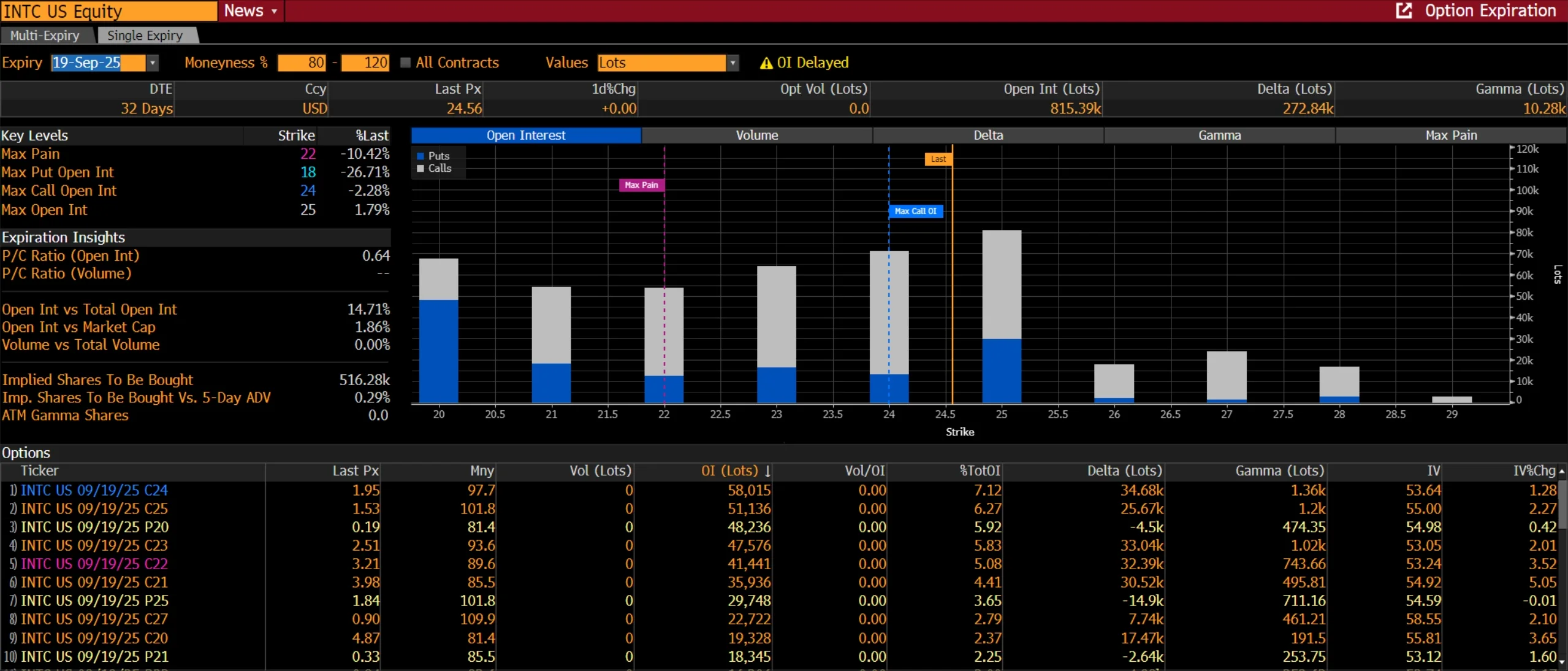1568x671 pixels.
Task: Switch to the Single Expiry tab
Action: (x=145, y=36)
